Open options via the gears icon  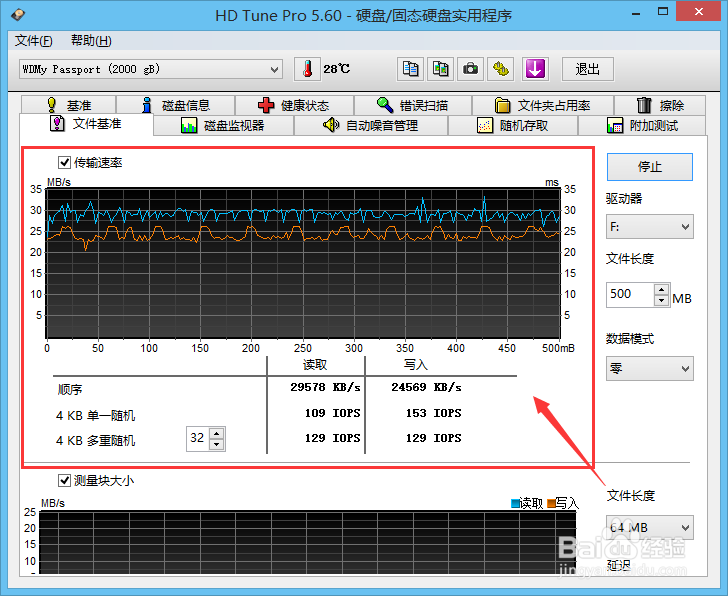(x=500, y=69)
